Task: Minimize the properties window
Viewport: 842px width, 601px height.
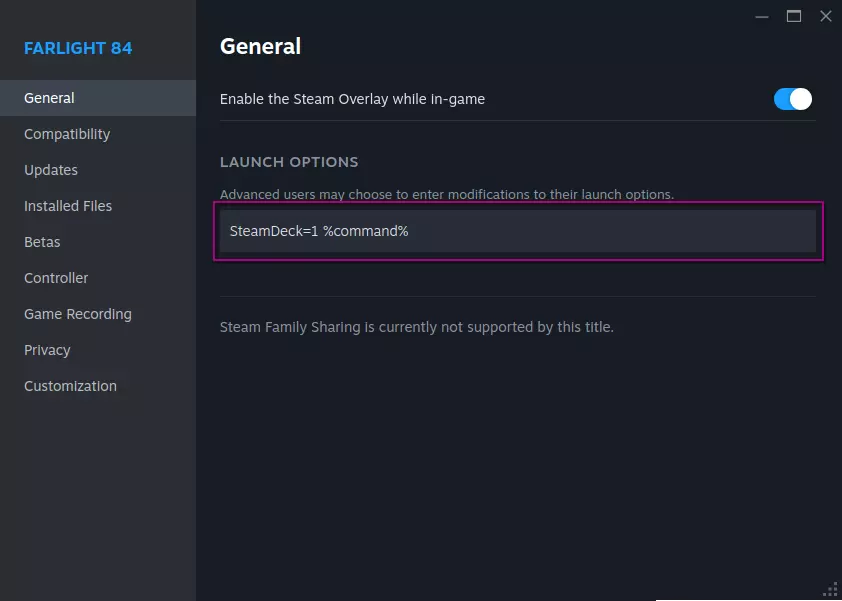Action: [x=762, y=16]
